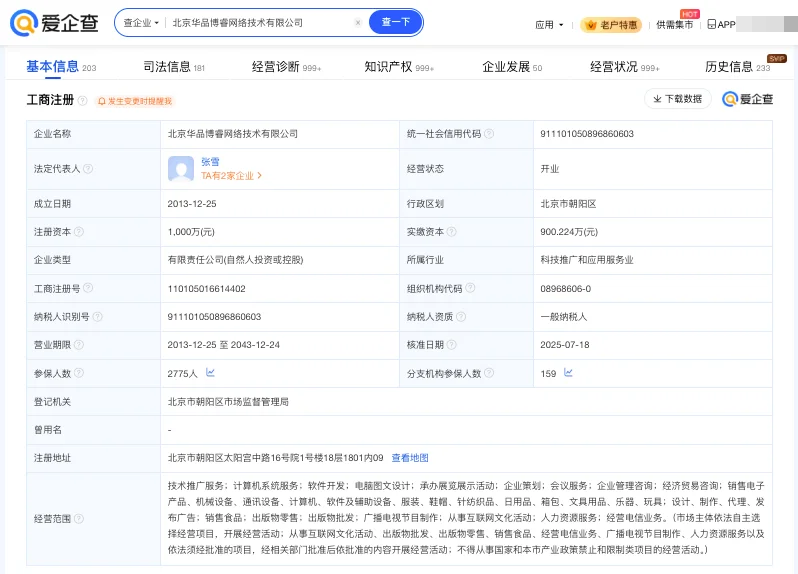Click the 900.224万(元) paid-in capital value

(569, 232)
